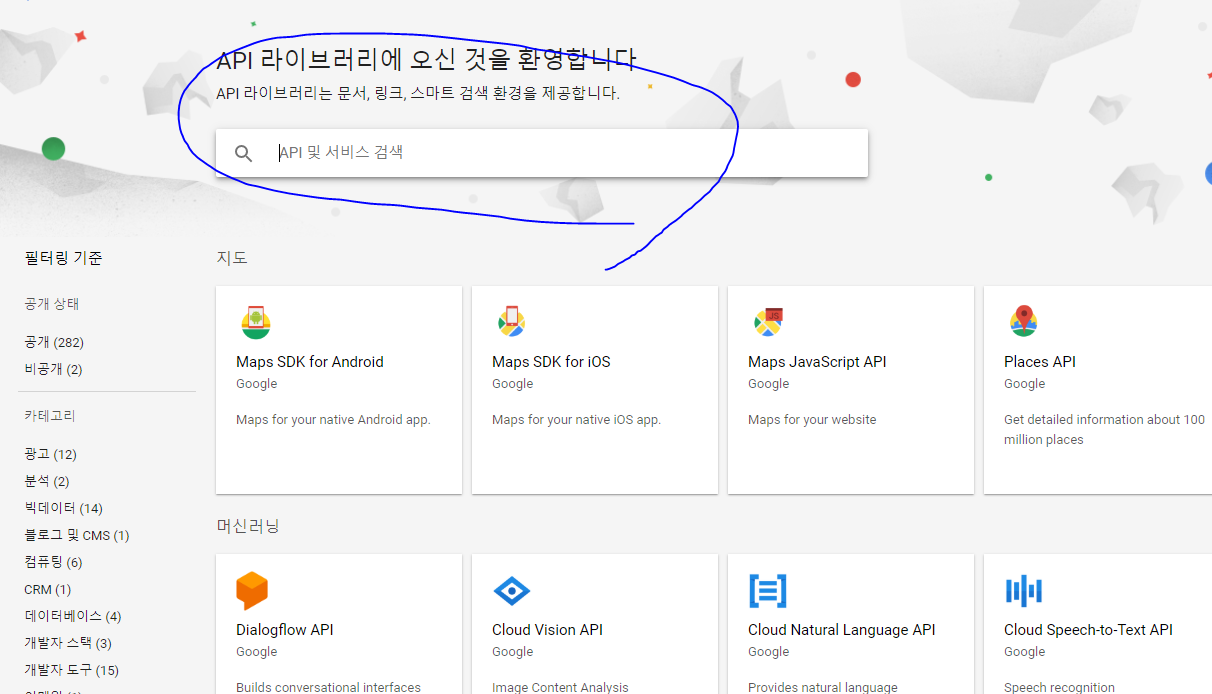Click the magnifier search icon

point(243,153)
